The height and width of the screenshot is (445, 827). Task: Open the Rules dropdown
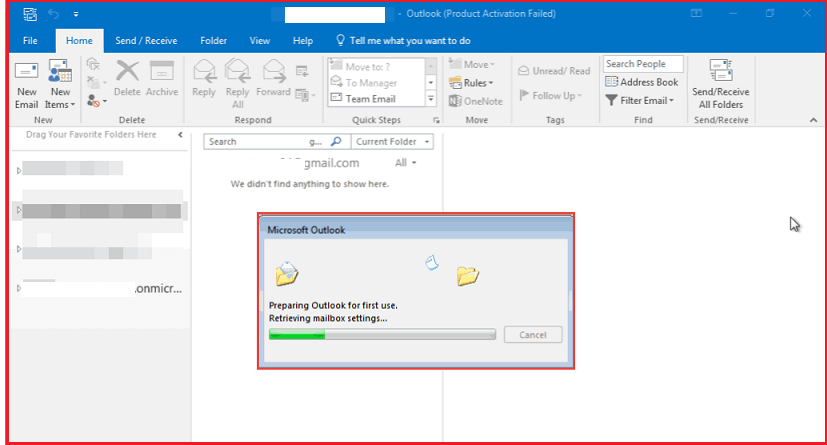472,82
